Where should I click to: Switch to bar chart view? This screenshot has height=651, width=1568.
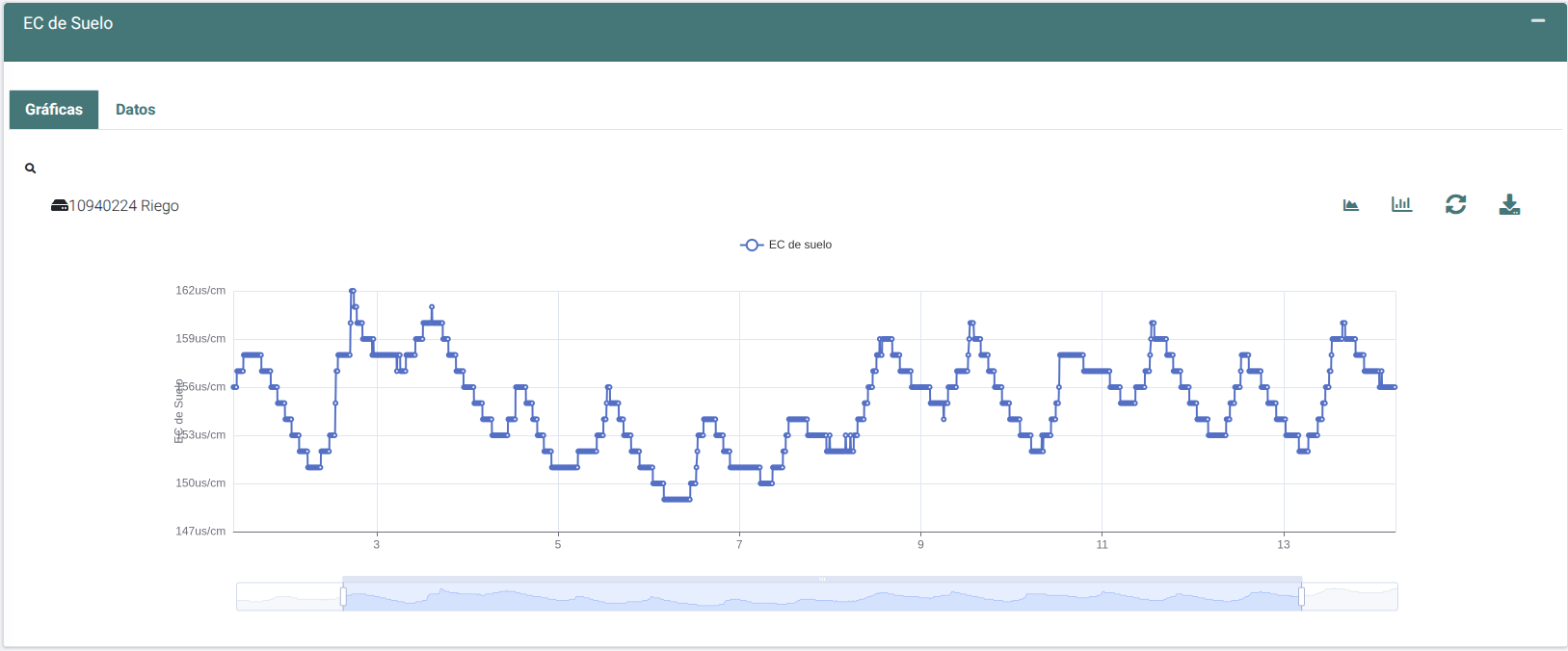[x=1401, y=204]
